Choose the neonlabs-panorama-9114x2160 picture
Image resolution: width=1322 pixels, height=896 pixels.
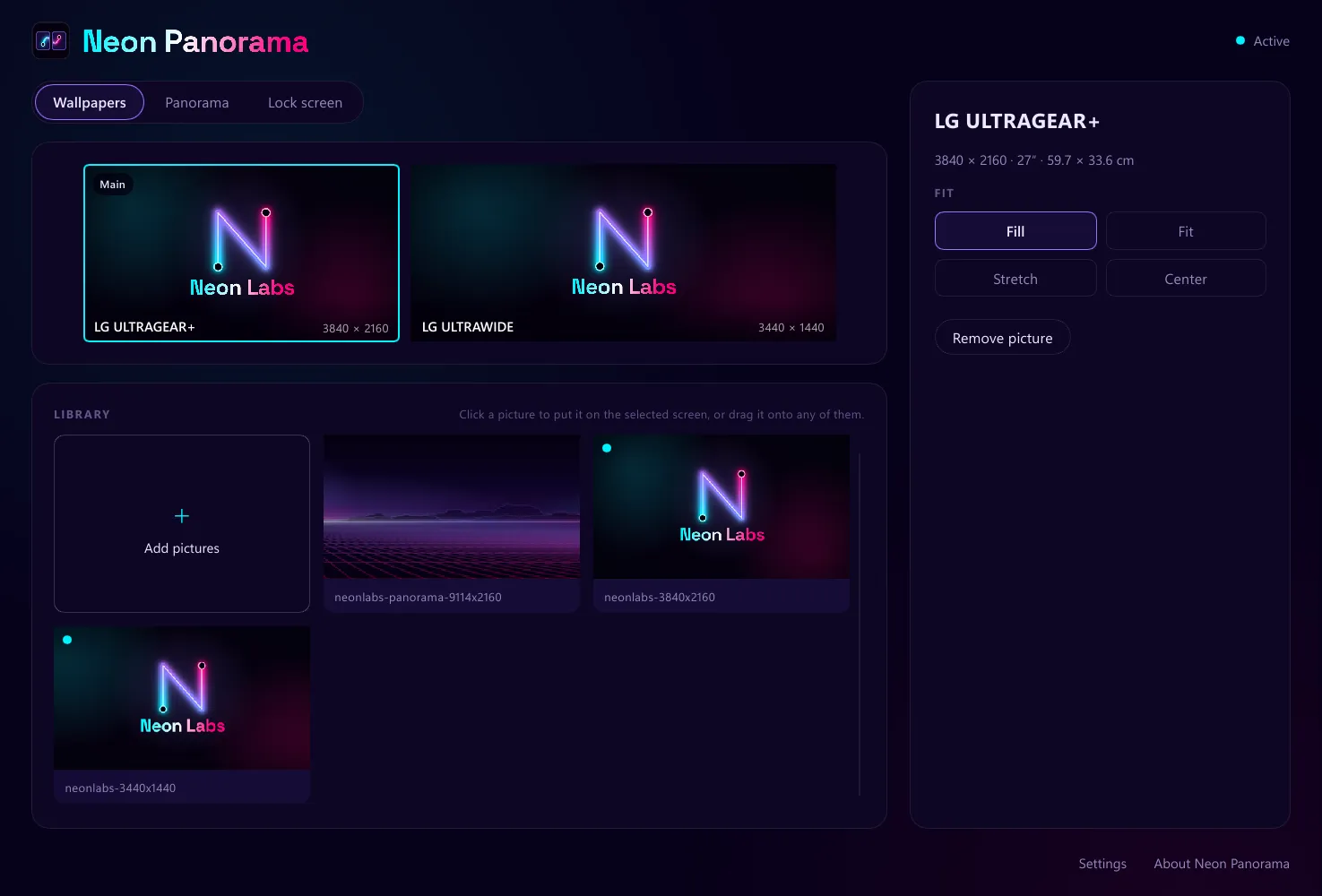452,523
